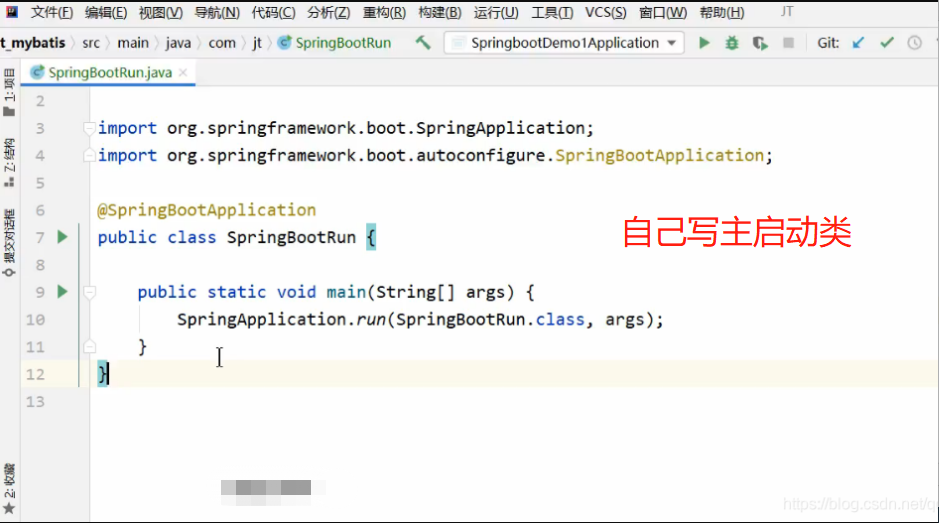The height and width of the screenshot is (523, 939).
Task: Click the main method name on line 9
Action: coord(346,292)
